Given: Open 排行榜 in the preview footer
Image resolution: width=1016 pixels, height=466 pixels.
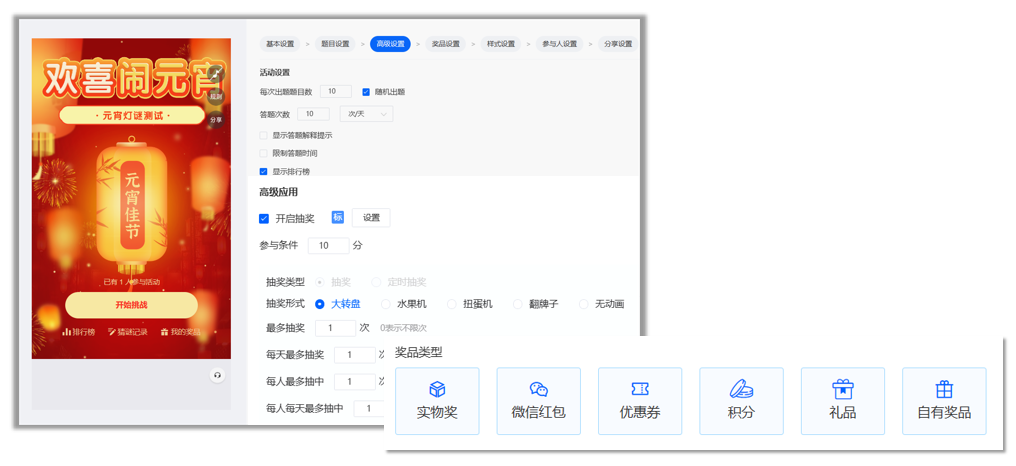Looking at the screenshot, I should [78, 332].
